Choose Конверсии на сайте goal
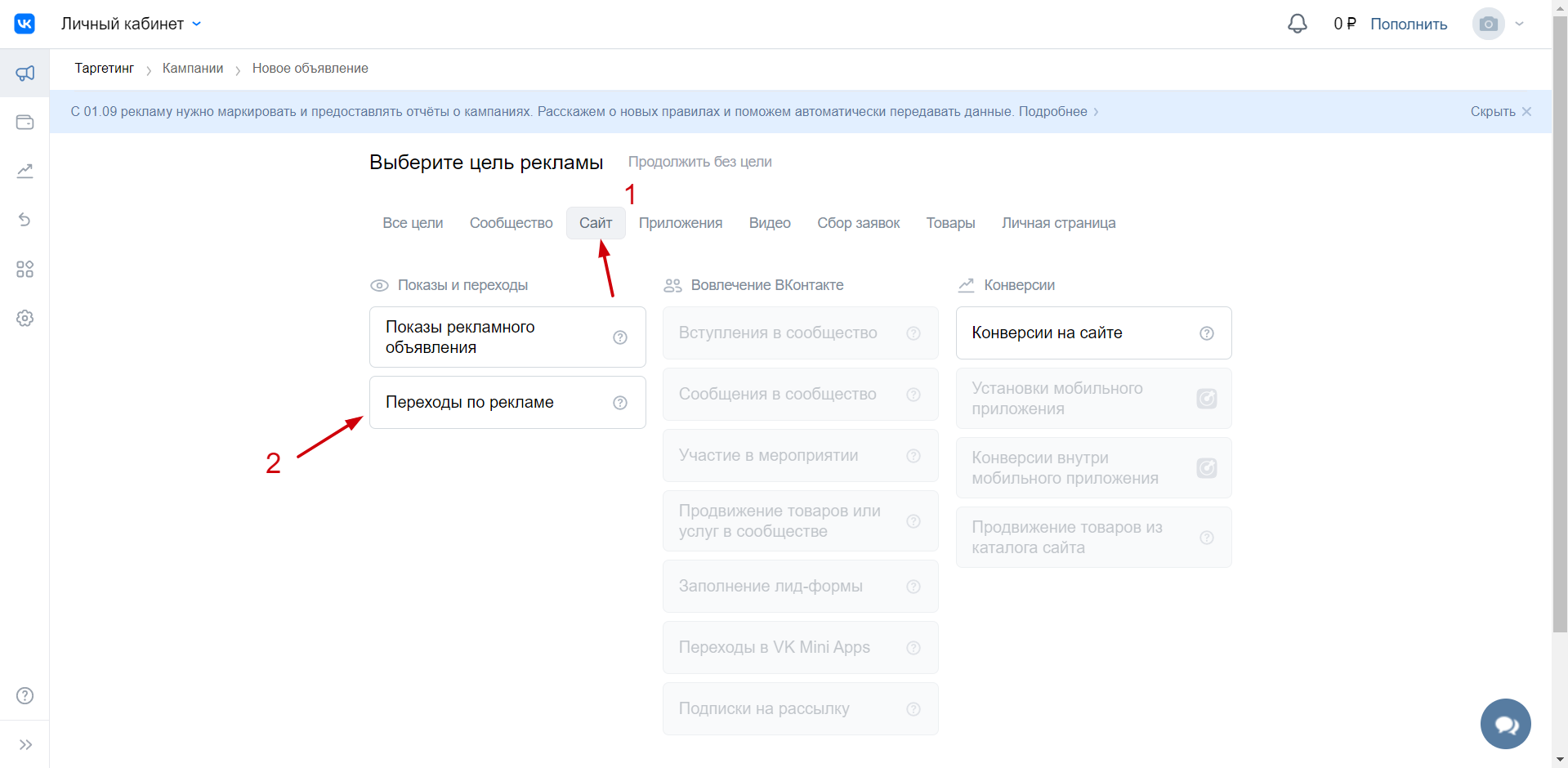Image resolution: width=1568 pixels, height=768 pixels. [1093, 333]
